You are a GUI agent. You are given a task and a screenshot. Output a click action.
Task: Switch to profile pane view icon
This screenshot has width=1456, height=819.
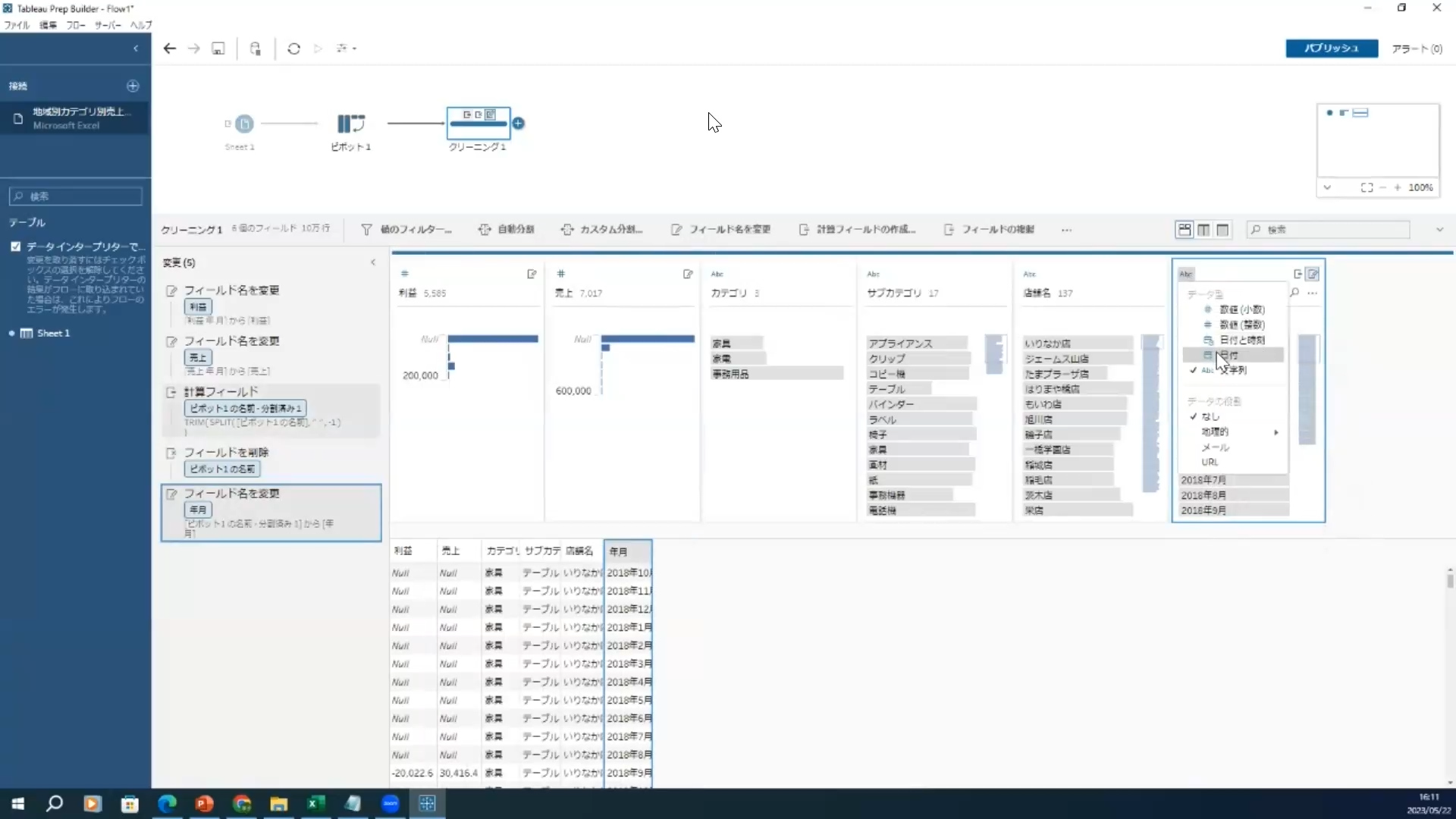1185,230
